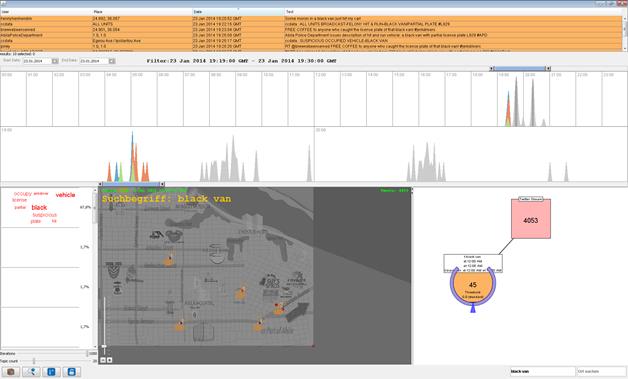Click the blue bookmark panel button
This screenshot has height=379, width=628.
(x=51, y=371)
